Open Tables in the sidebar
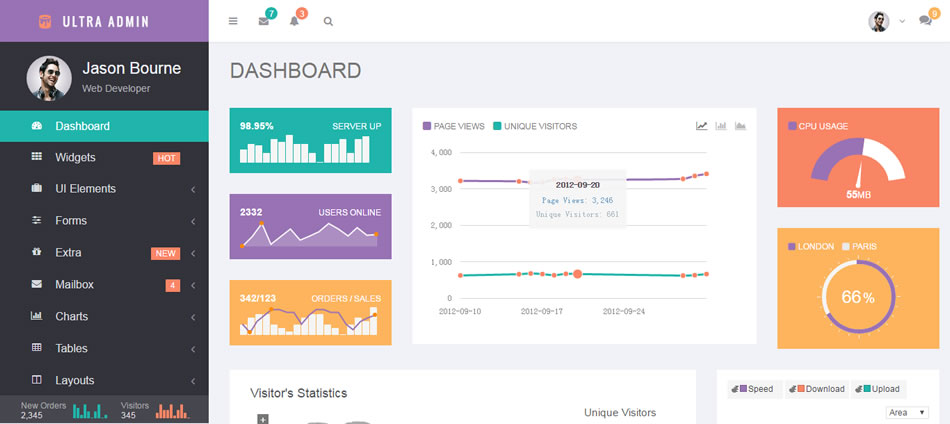This screenshot has height=424, width=950. 104,348
